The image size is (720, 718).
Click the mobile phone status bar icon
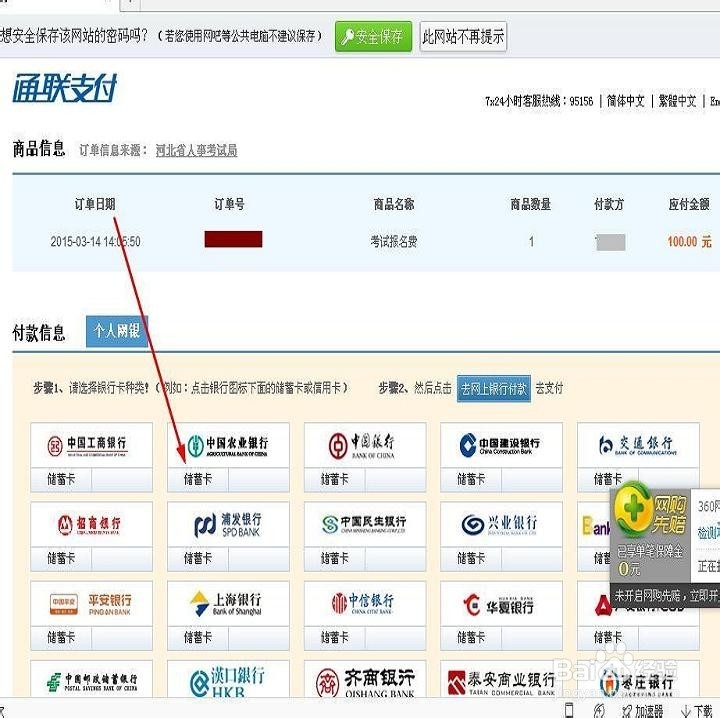click(x=569, y=710)
